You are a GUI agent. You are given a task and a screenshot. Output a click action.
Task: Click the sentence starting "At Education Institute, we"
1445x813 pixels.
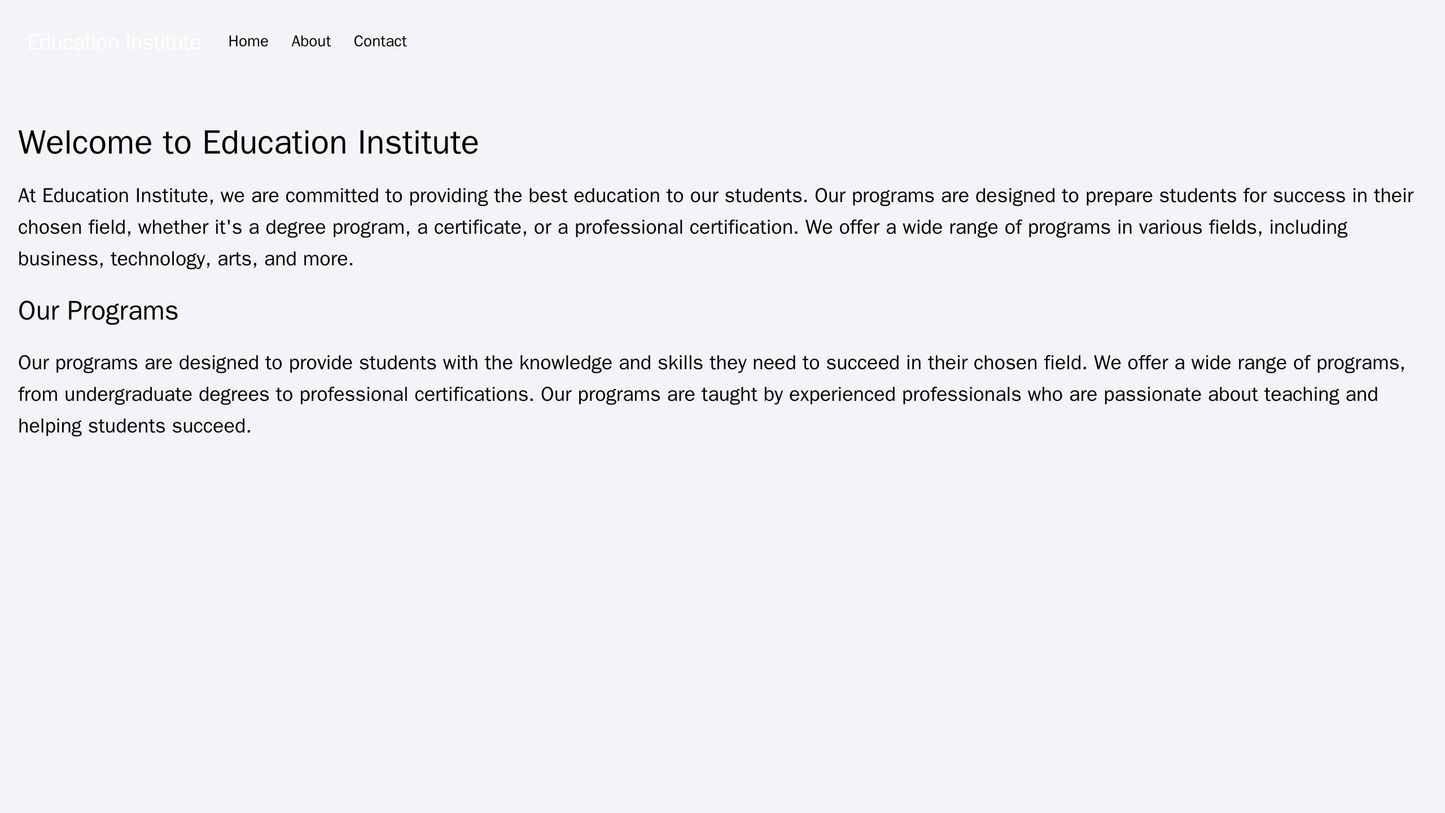[400, 196]
